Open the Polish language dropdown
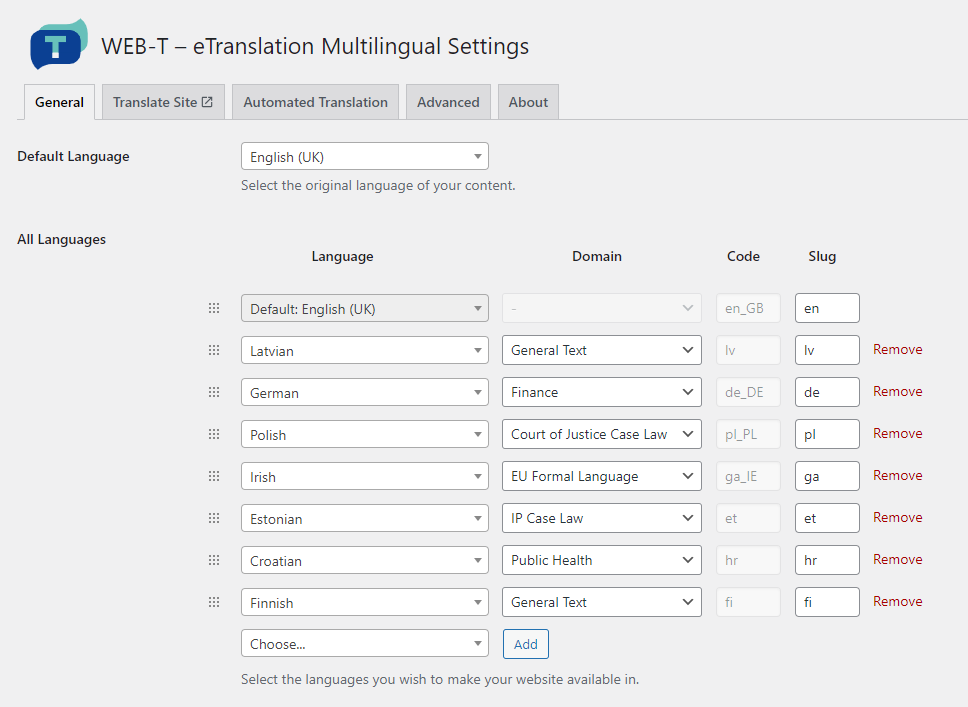This screenshot has height=707, width=968. point(365,434)
